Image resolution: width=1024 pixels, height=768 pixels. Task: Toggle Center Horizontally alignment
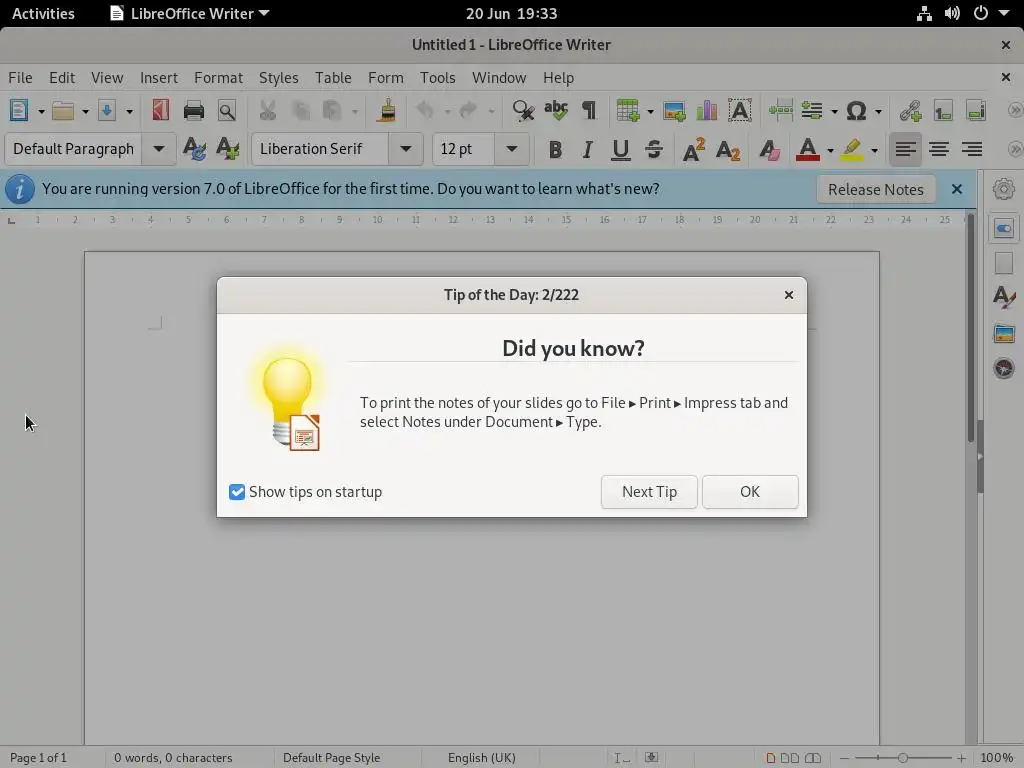point(939,150)
